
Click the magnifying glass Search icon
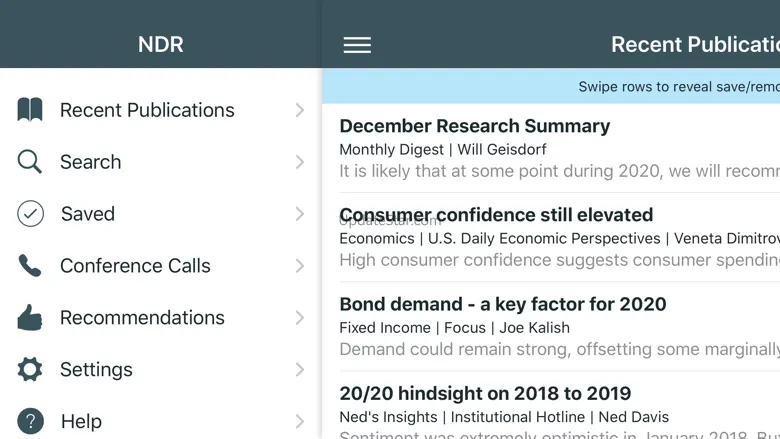[29, 162]
